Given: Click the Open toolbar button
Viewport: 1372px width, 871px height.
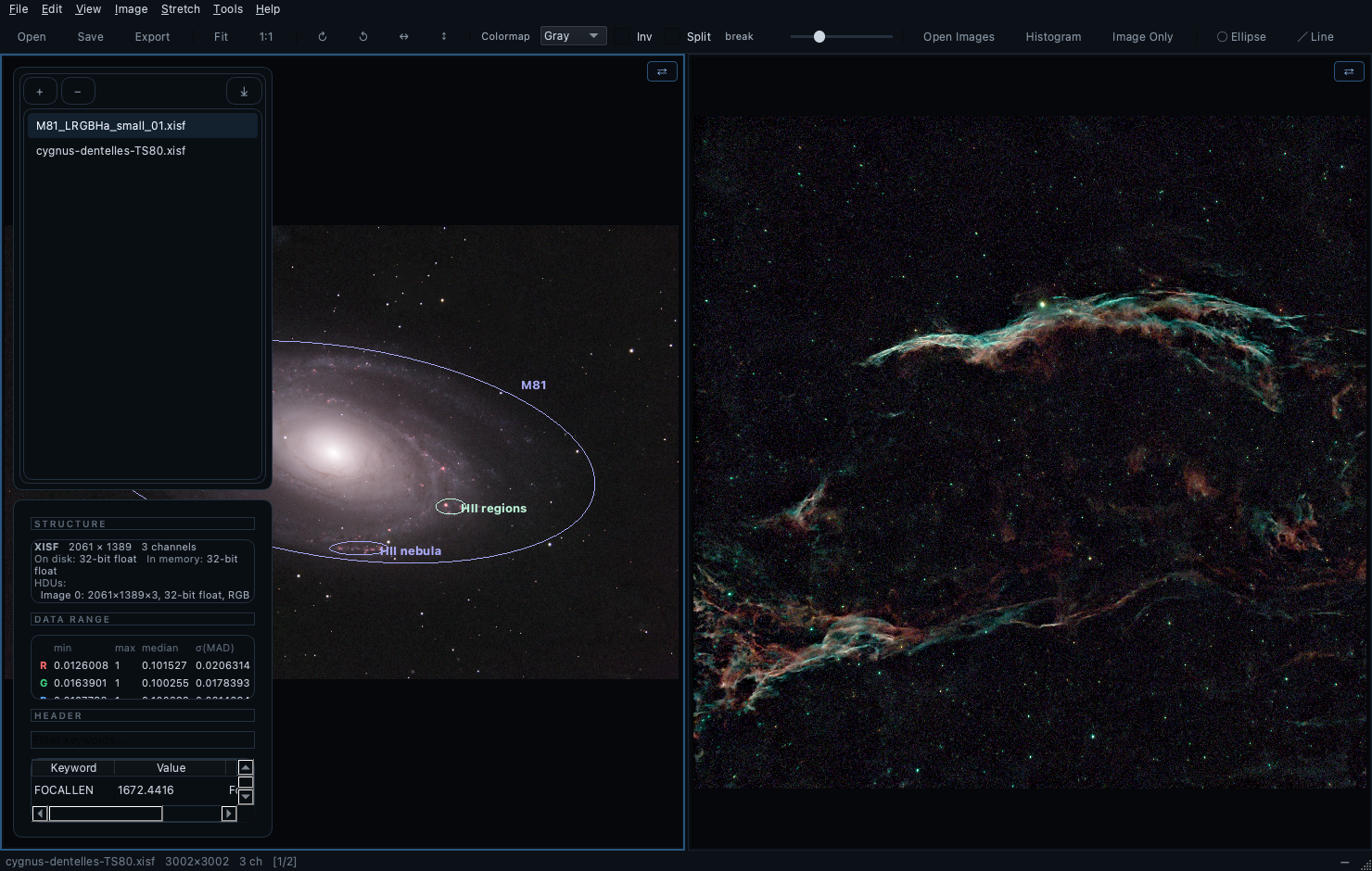Looking at the screenshot, I should click(32, 37).
